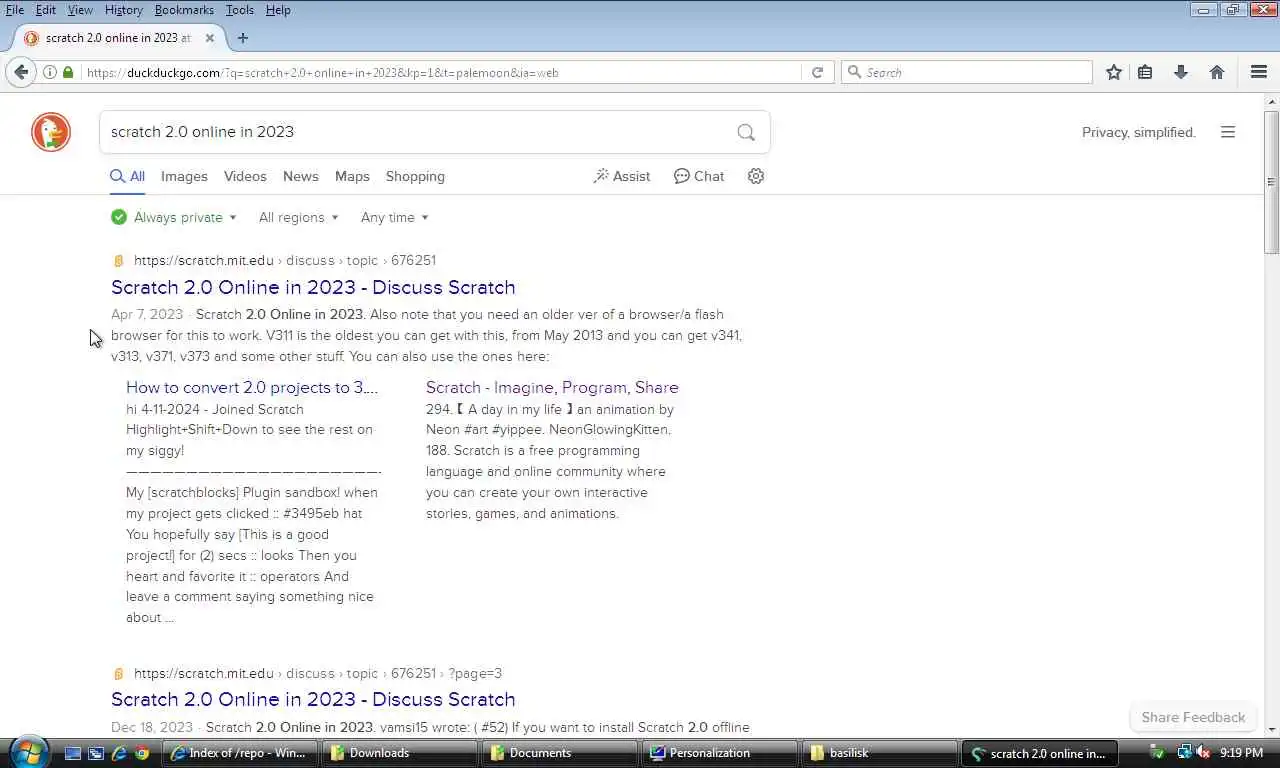Click the Share Feedback button
The width and height of the screenshot is (1280, 768).
tap(1193, 717)
